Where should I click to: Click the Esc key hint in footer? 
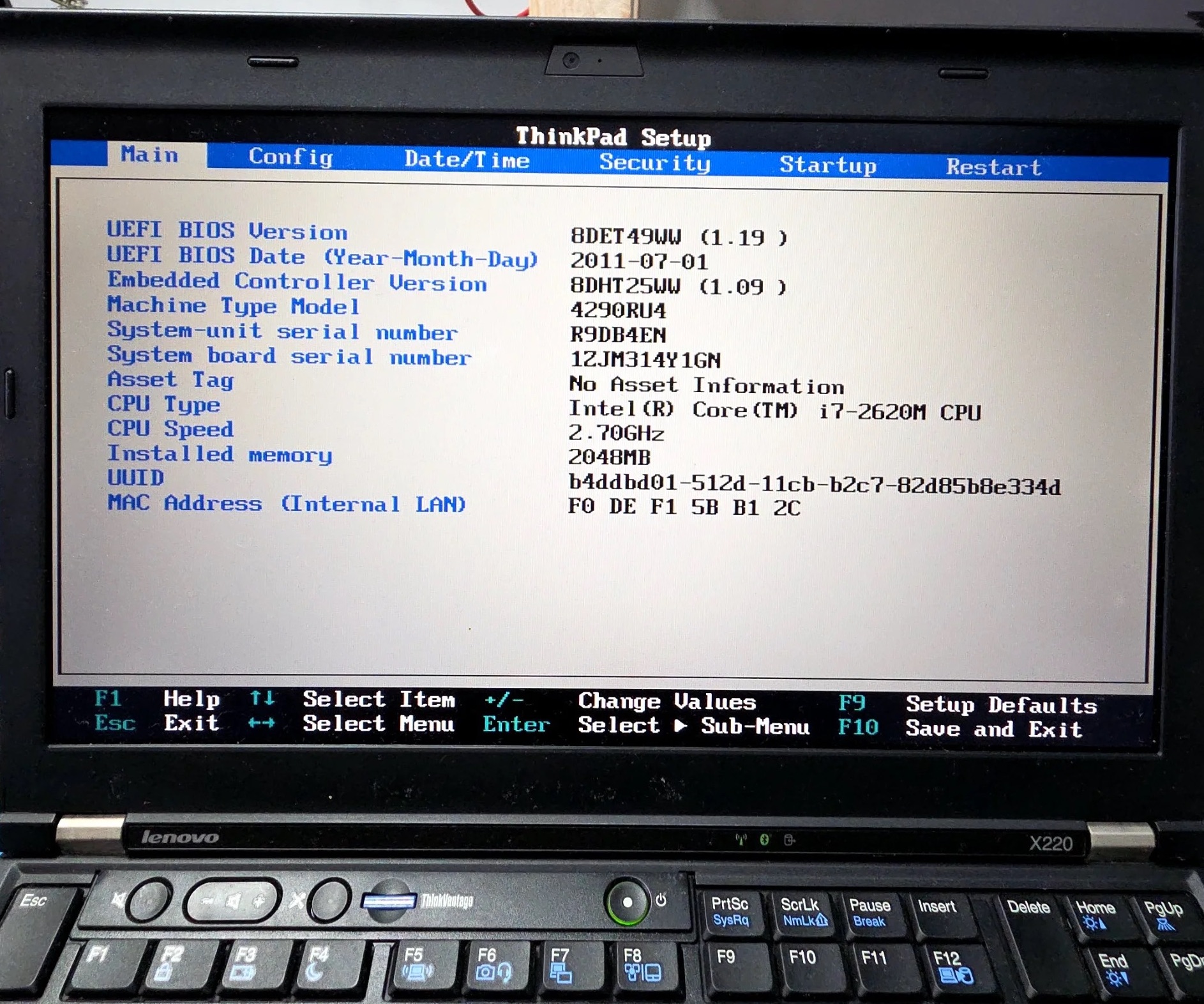click(x=115, y=723)
